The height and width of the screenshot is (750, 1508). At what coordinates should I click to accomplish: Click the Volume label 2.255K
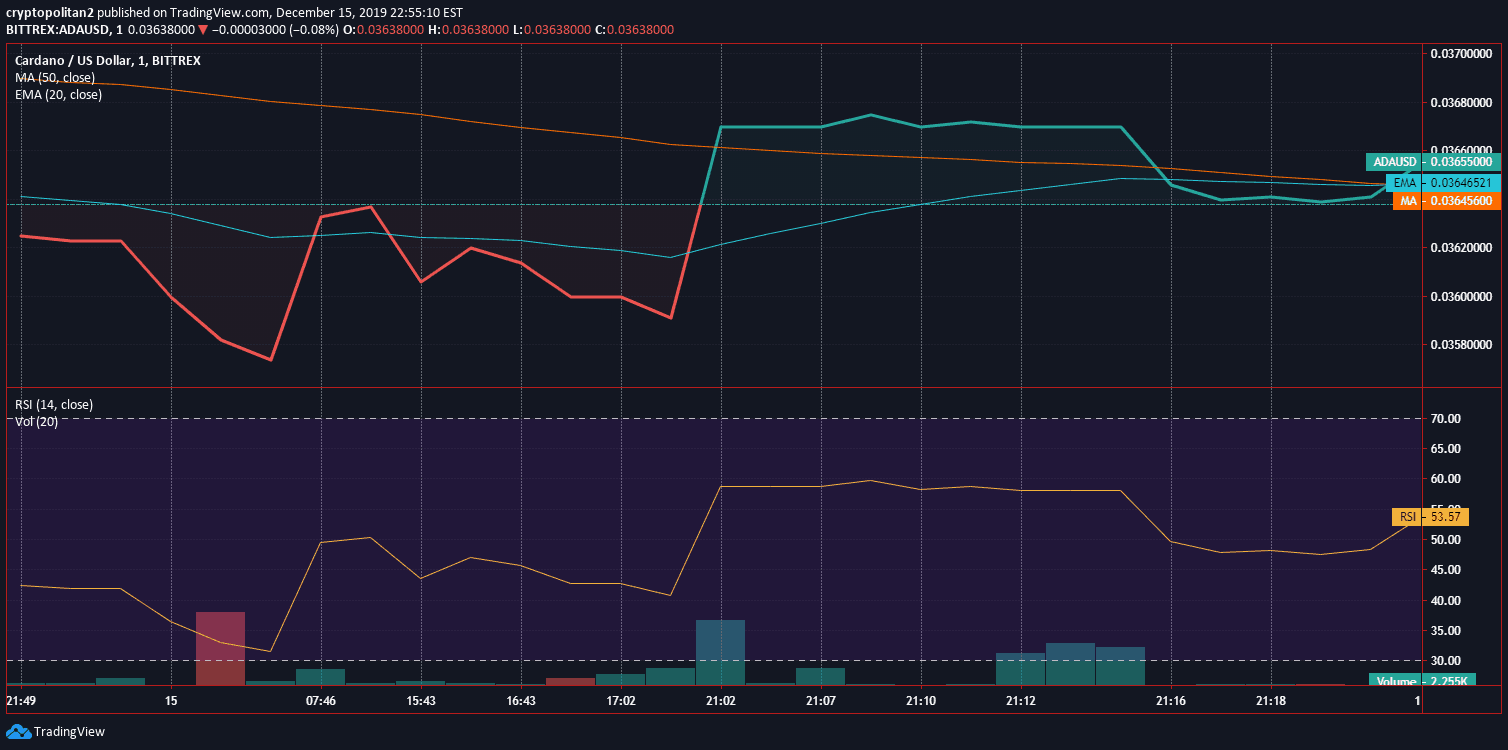(x=1422, y=681)
